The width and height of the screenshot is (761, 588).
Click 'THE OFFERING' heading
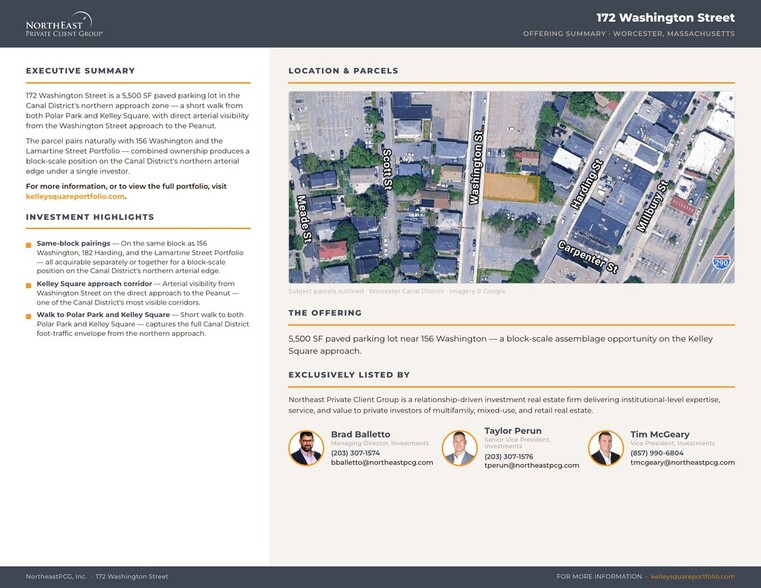[325, 313]
